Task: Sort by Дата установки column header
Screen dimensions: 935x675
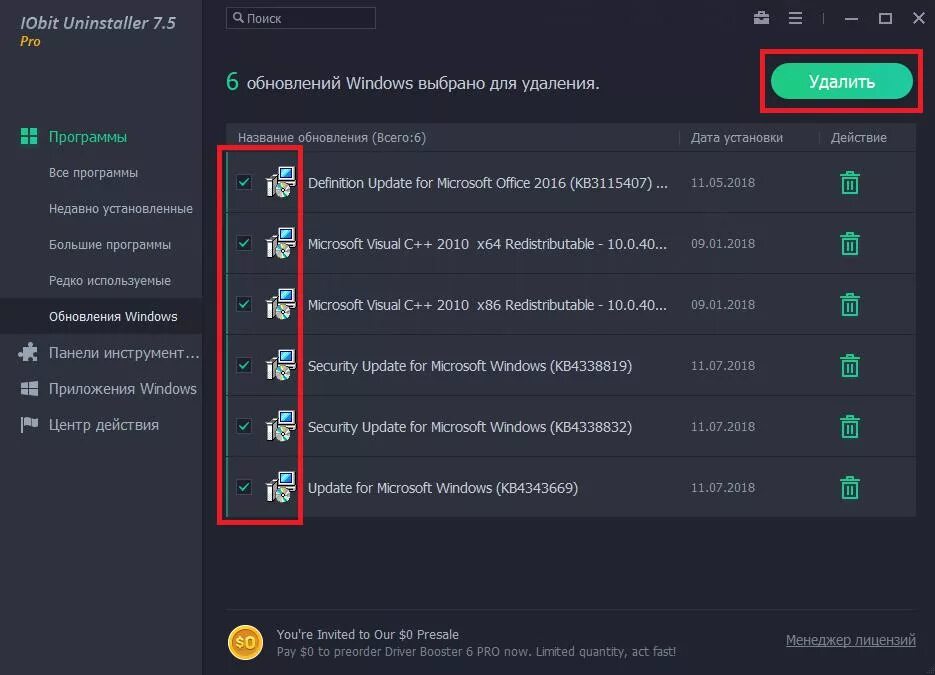Action: [x=736, y=137]
